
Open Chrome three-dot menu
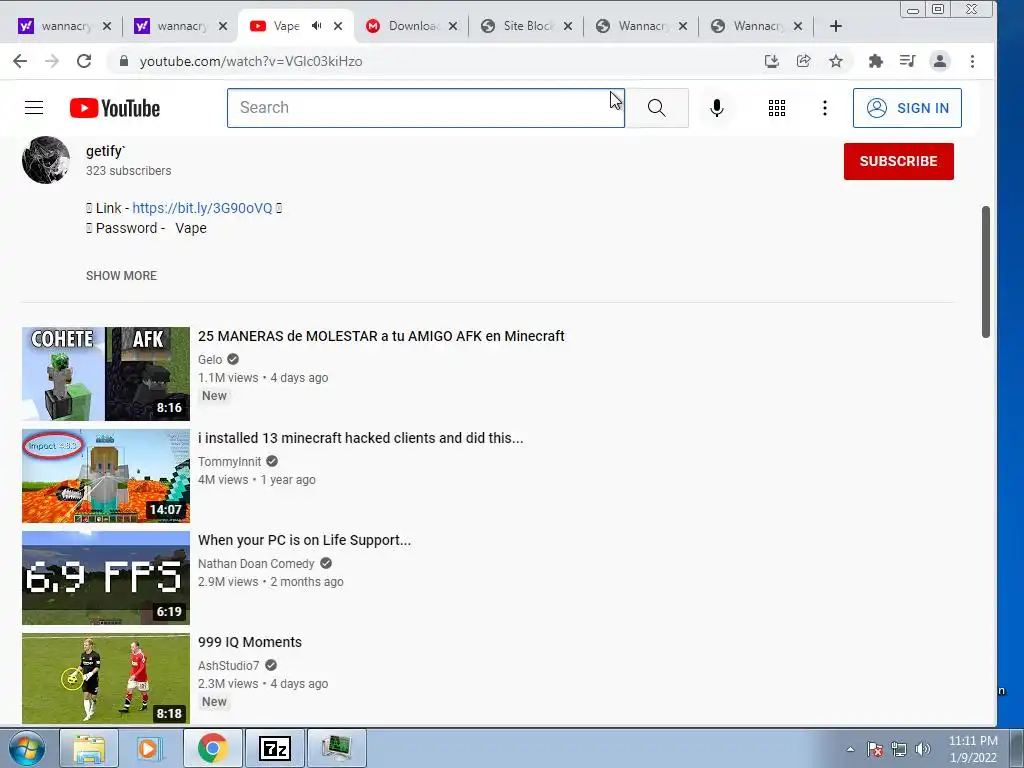coord(972,61)
